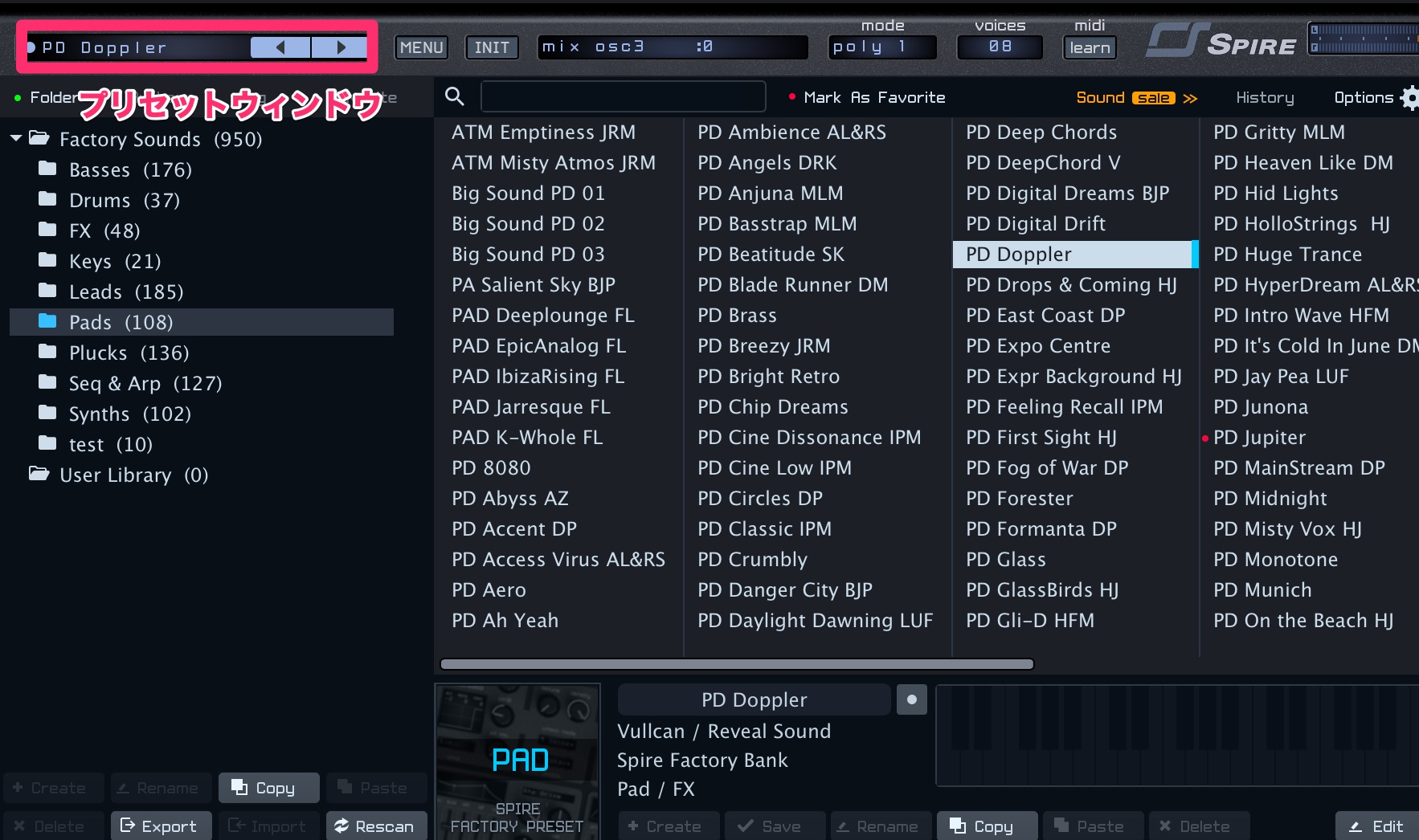Image resolution: width=1419 pixels, height=840 pixels.
Task: Collapse the Factory Sounds folder tree
Action: click(16, 139)
